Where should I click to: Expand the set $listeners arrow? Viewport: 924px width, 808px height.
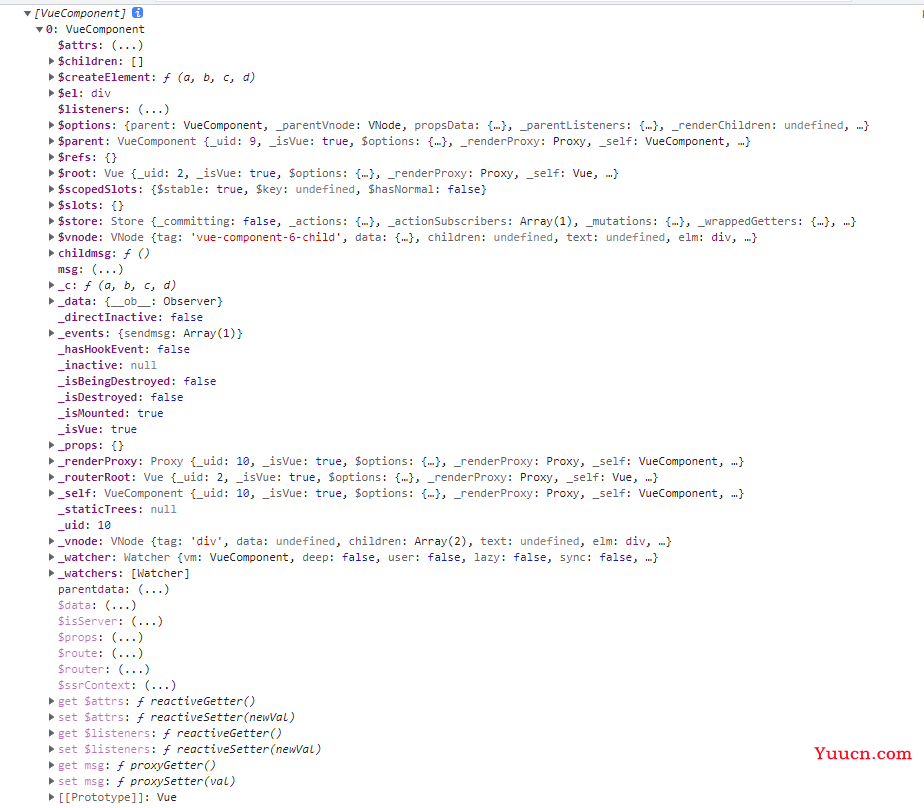[51, 748]
